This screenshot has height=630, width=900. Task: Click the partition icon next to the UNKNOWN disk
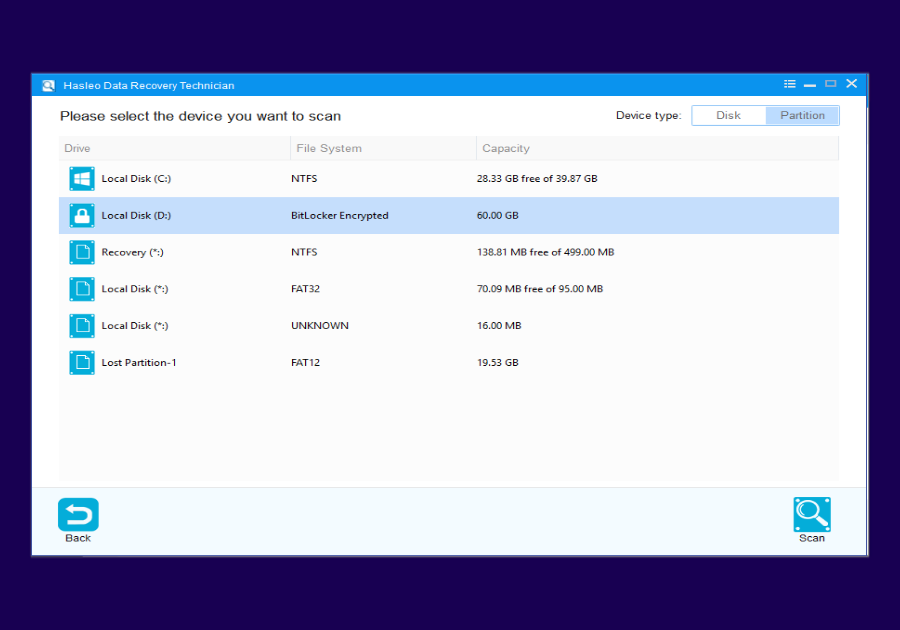(81, 325)
